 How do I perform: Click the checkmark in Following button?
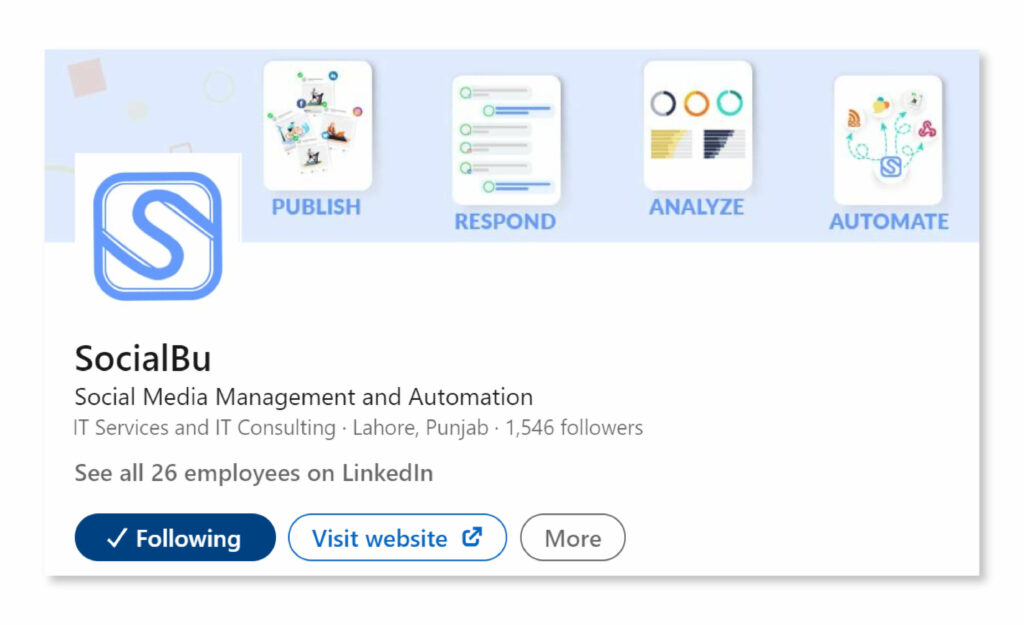(x=116, y=538)
